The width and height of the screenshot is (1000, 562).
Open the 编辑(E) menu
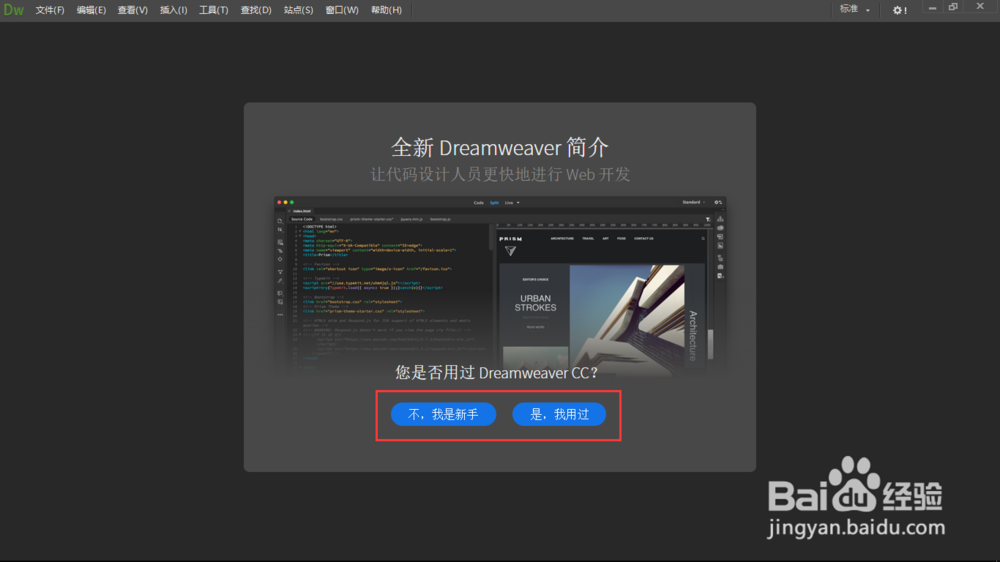coord(91,10)
